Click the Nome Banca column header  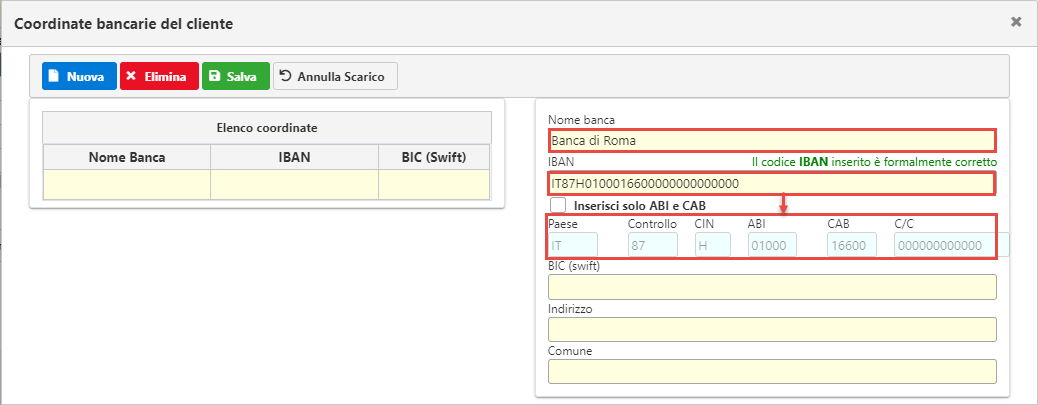[x=127, y=157]
